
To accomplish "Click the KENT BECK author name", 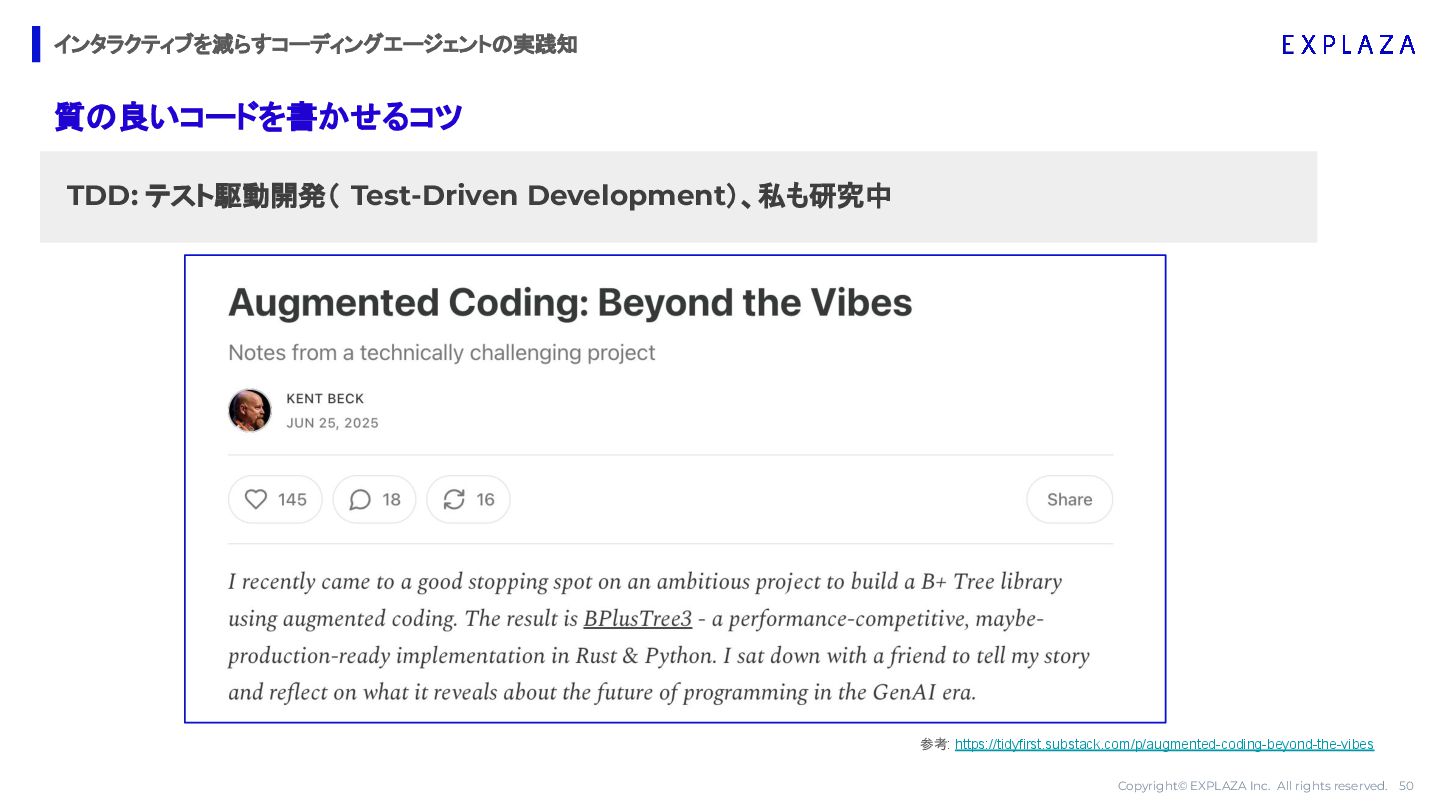I will point(325,398).
